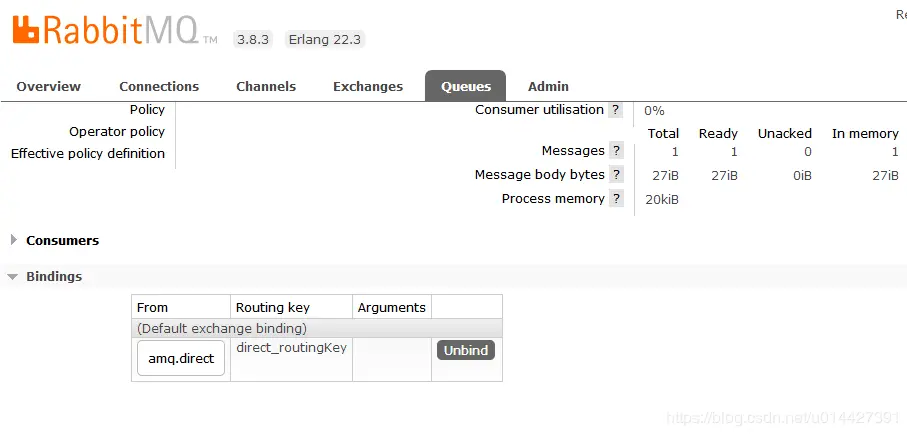Click the Default exchange binding row
Viewport: 907px width, 436px height.
click(x=316, y=328)
